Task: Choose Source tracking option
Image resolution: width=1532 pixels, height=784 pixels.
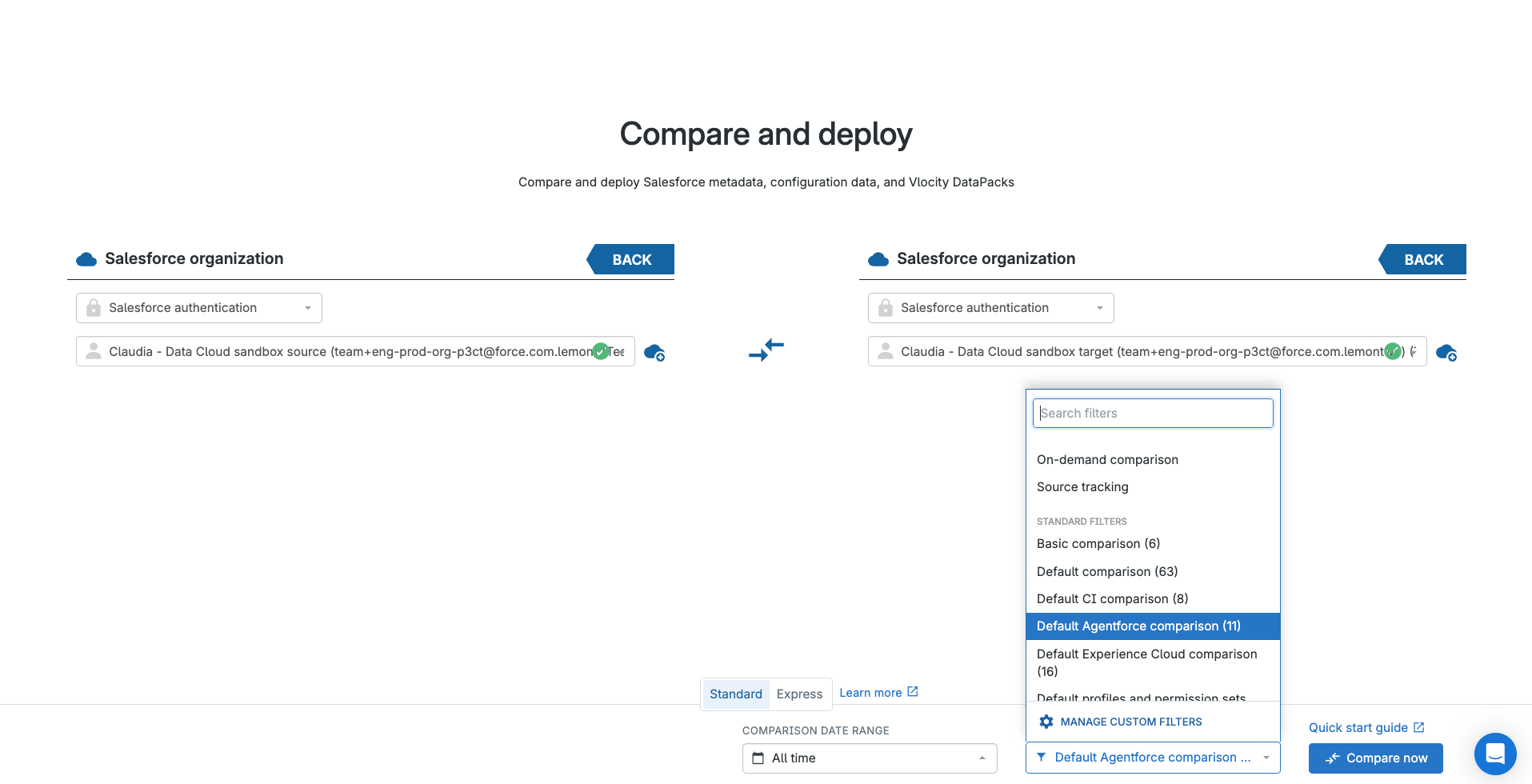Action: point(1153,487)
